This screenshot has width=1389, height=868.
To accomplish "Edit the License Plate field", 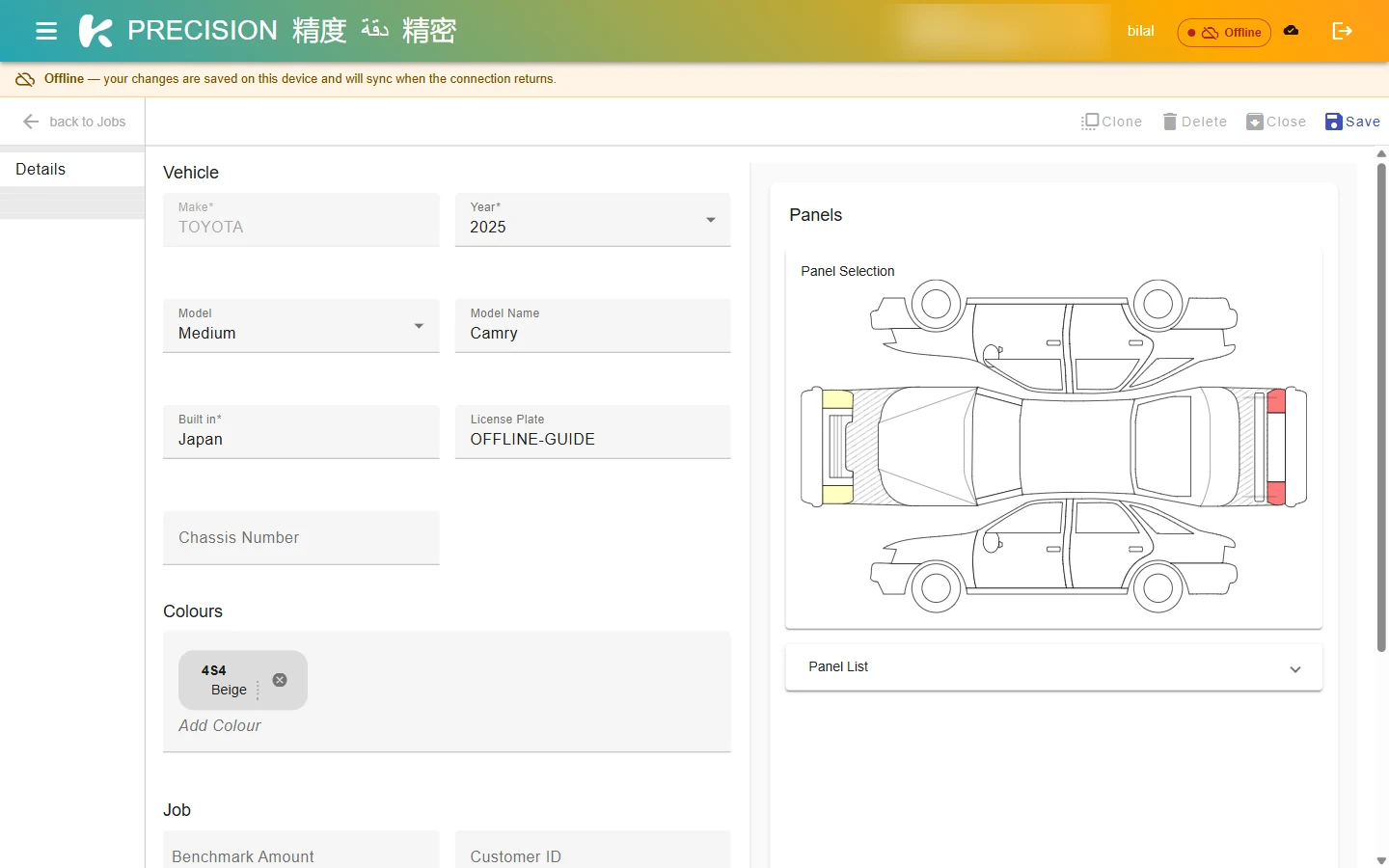I will tap(592, 432).
